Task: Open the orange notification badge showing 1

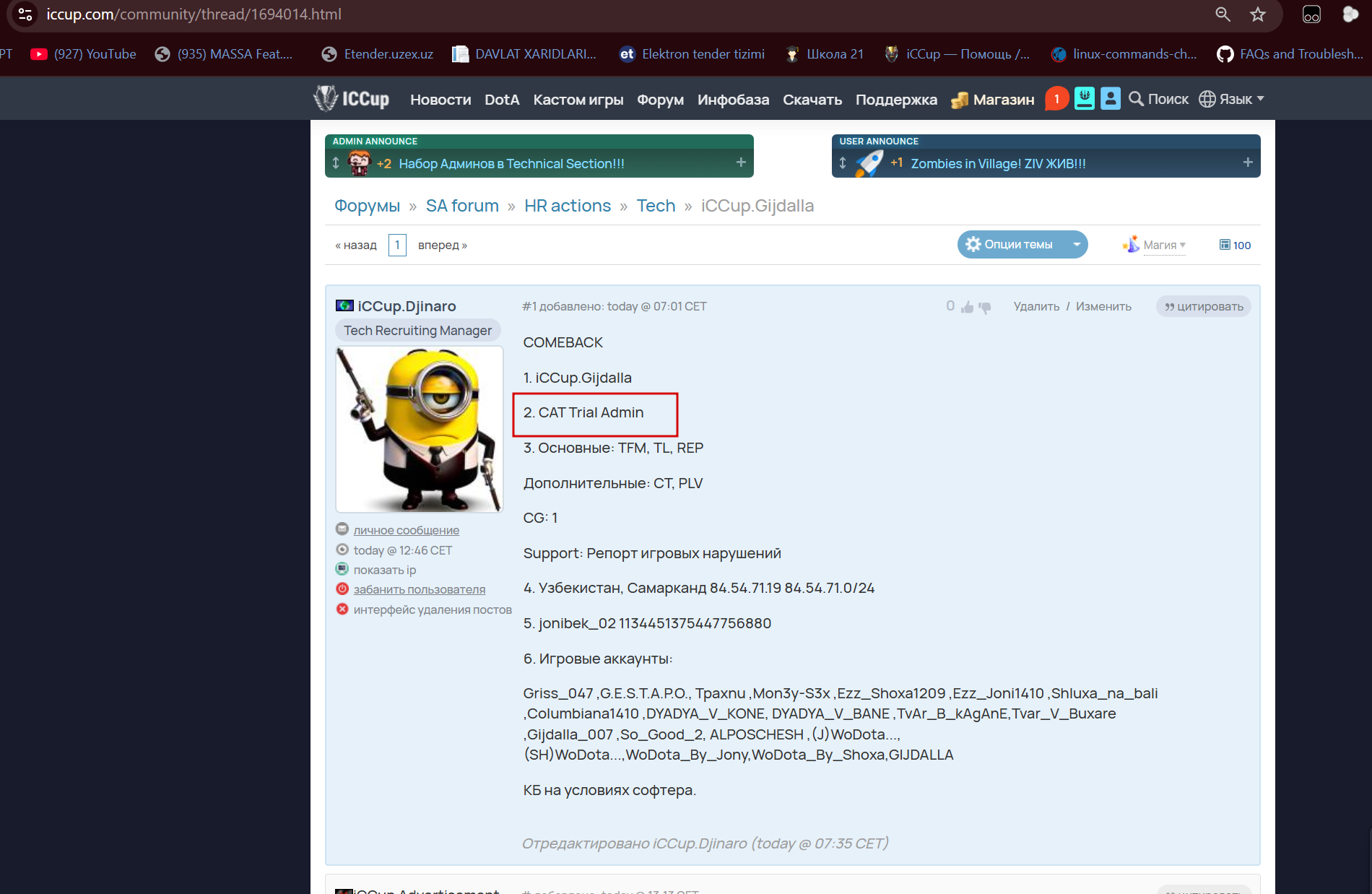Action: coord(1056,99)
